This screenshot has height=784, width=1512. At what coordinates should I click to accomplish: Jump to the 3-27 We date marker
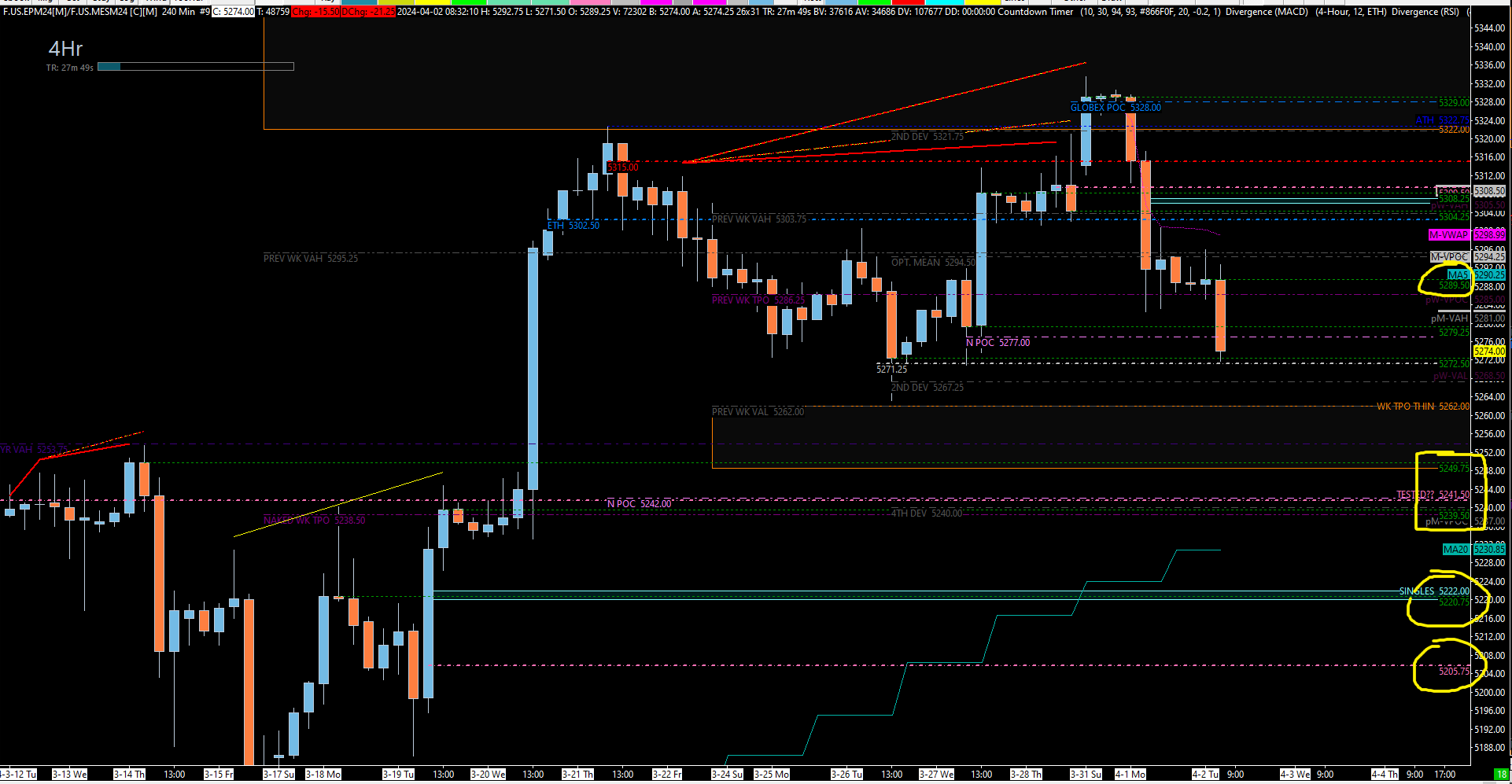point(937,775)
